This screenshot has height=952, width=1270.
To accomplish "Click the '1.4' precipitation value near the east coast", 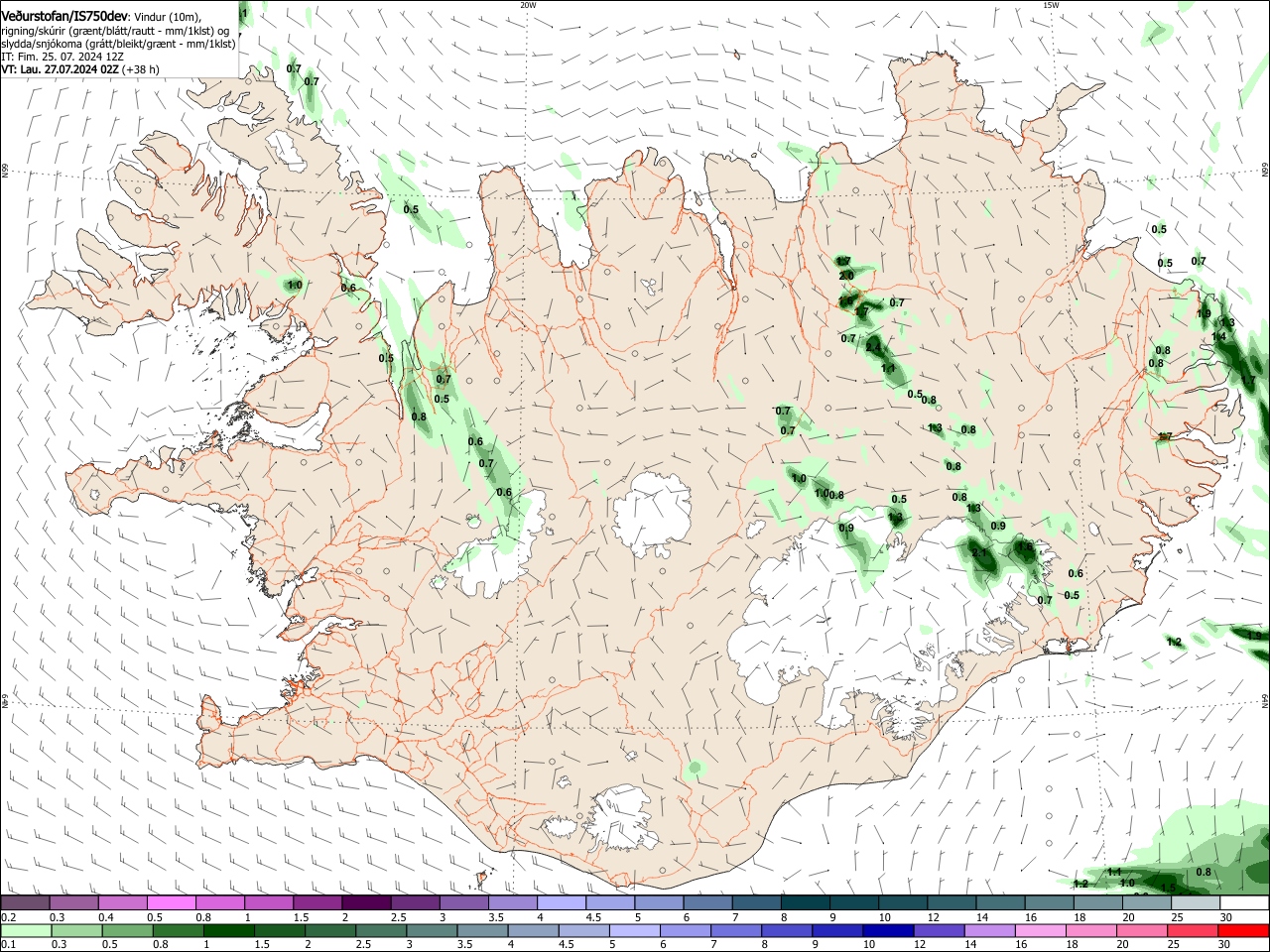I will (1219, 337).
